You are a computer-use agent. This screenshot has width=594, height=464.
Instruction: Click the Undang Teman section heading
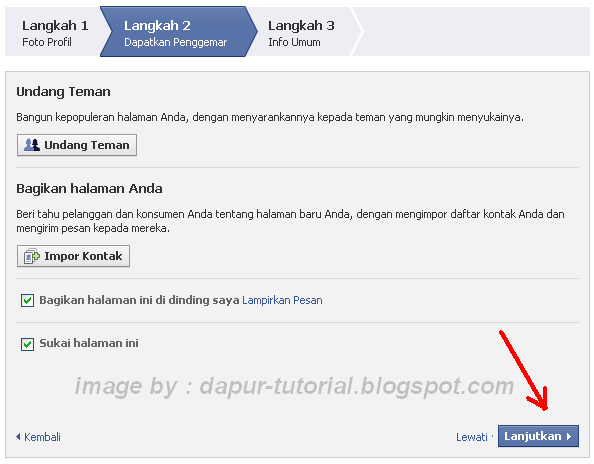(x=63, y=92)
